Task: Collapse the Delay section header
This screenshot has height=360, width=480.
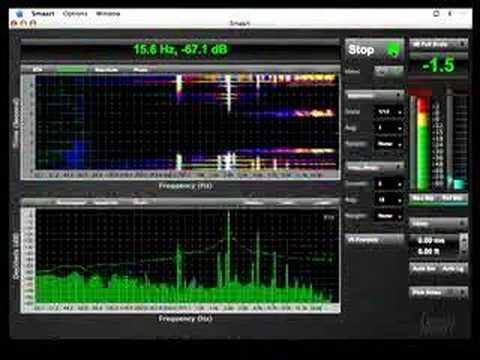Action: click(438, 223)
